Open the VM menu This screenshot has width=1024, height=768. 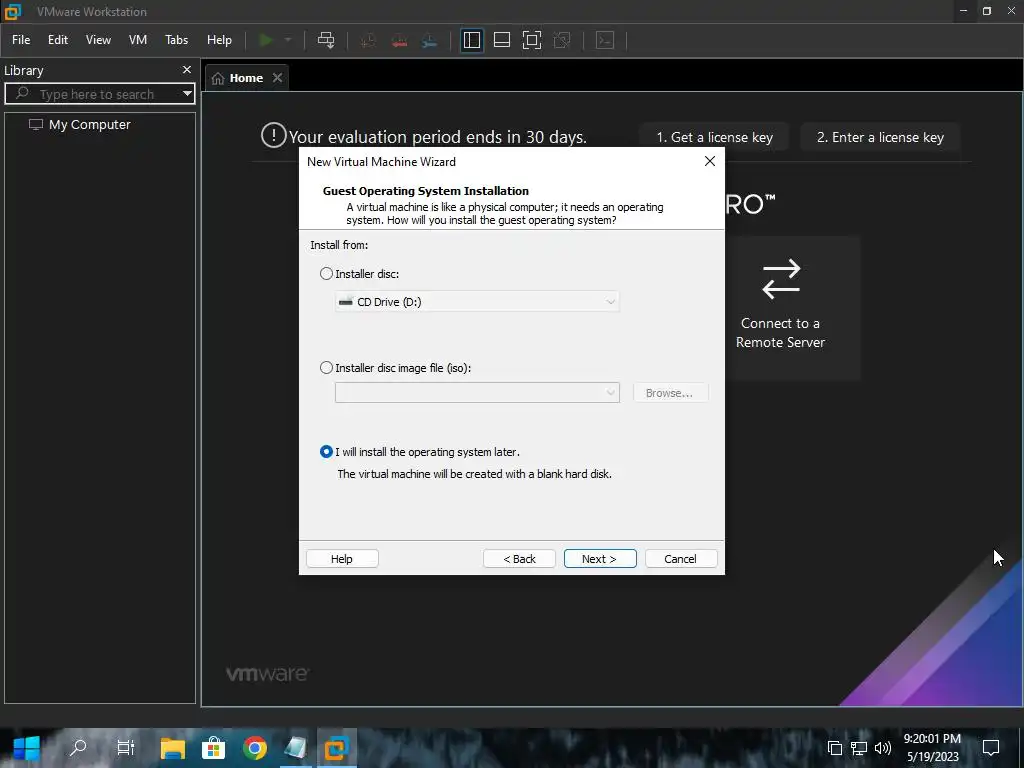(138, 40)
